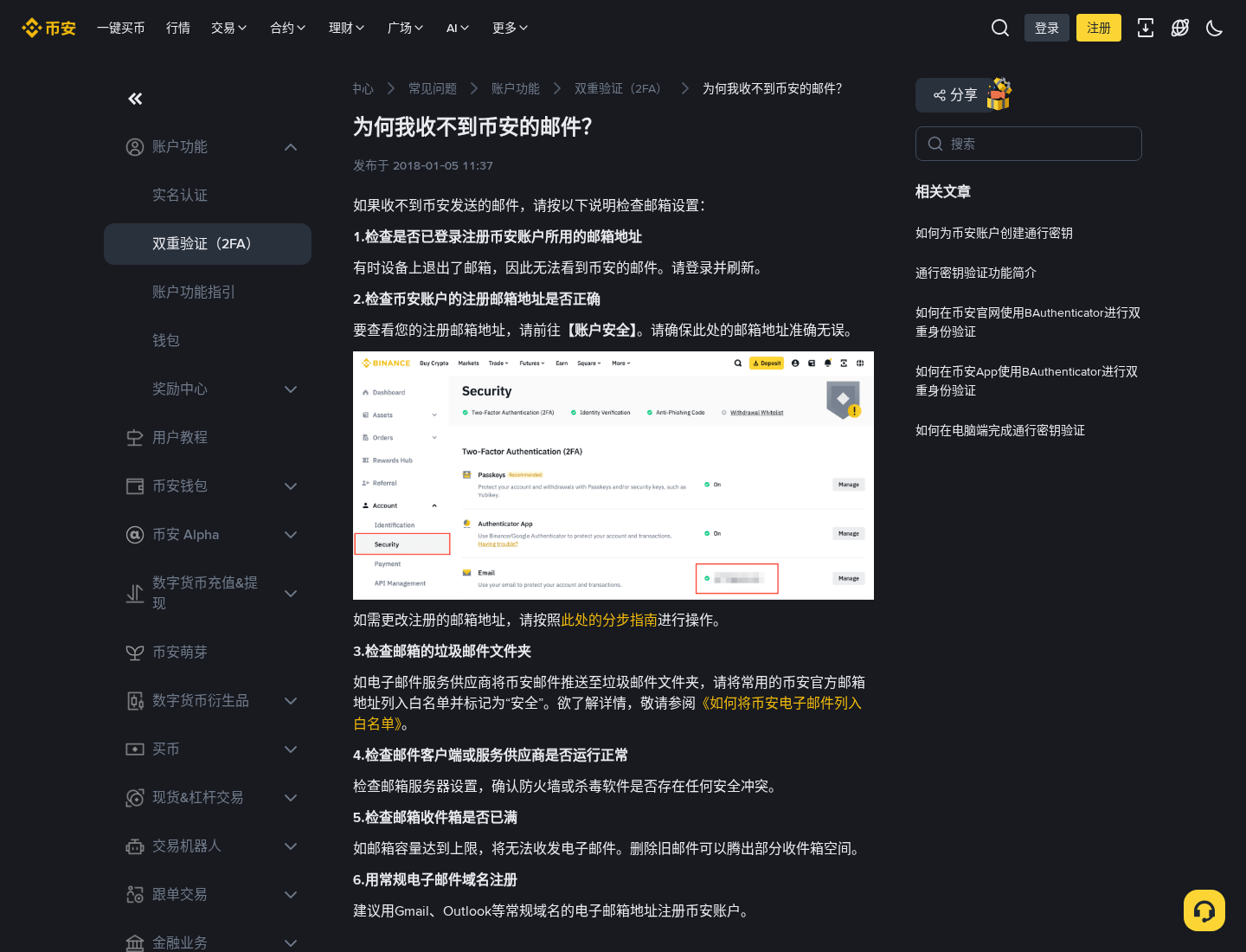The image size is (1246, 952).
Task: Expand the 合约 dropdown in top navigation
Action: [288, 28]
